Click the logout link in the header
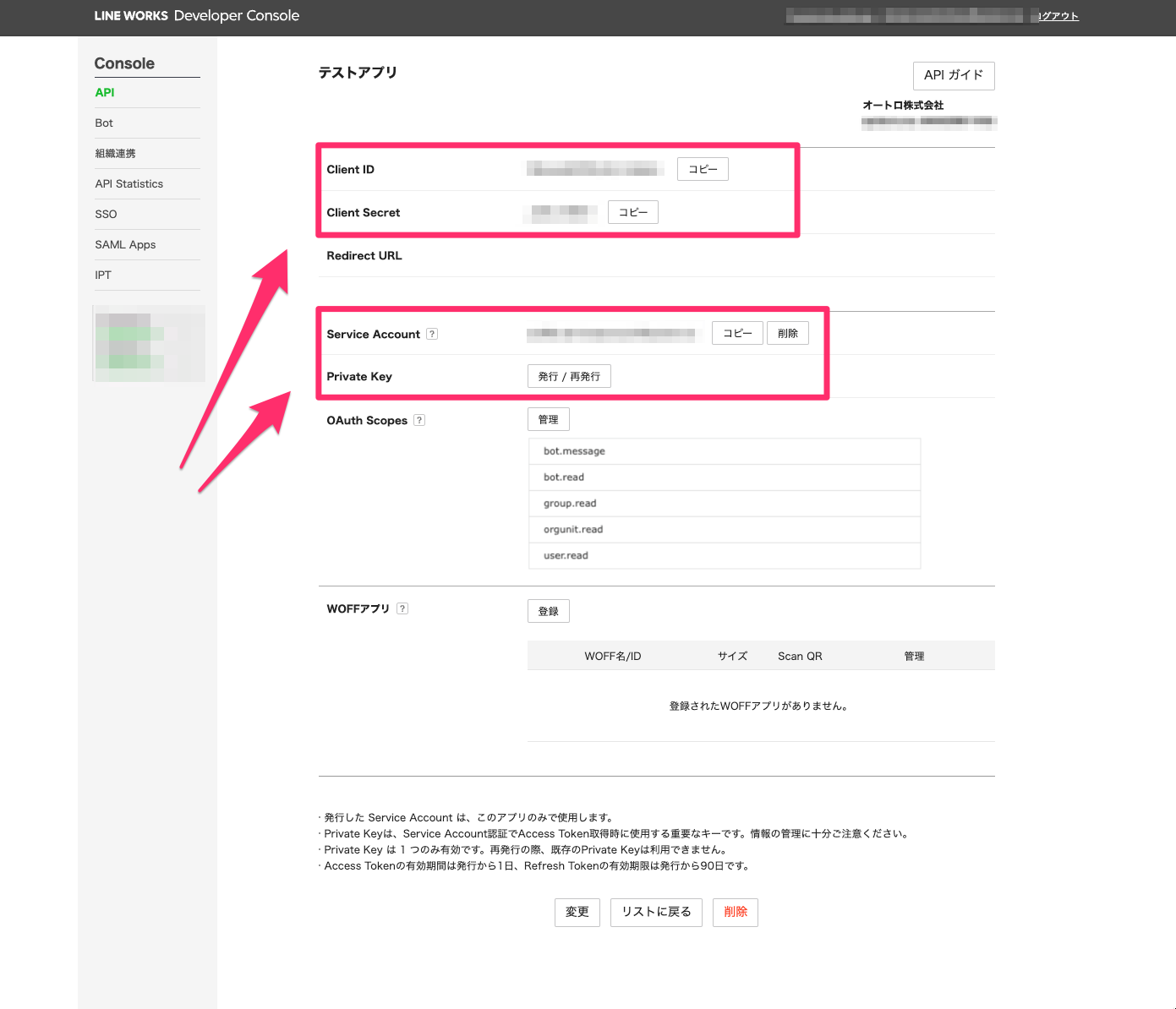The height and width of the screenshot is (1009, 1176). (x=1058, y=16)
